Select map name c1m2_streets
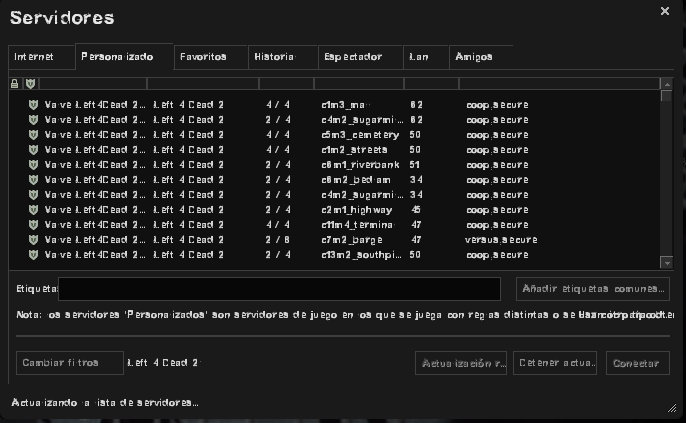This screenshot has width=686, height=423. tap(354, 150)
